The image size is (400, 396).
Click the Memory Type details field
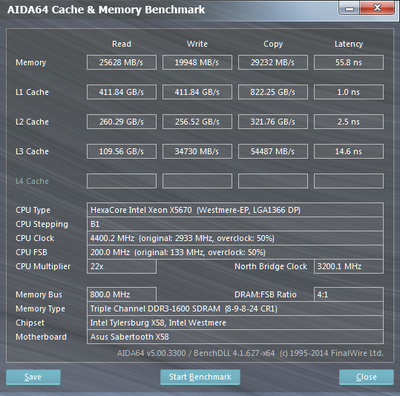[x=235, y=309]
